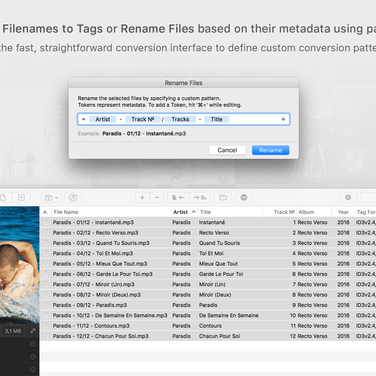Image resolution: width=376 pixels, height=376 pixels.
Task: Click status circle of 11/12 Contours row
Action: [46, 325]
